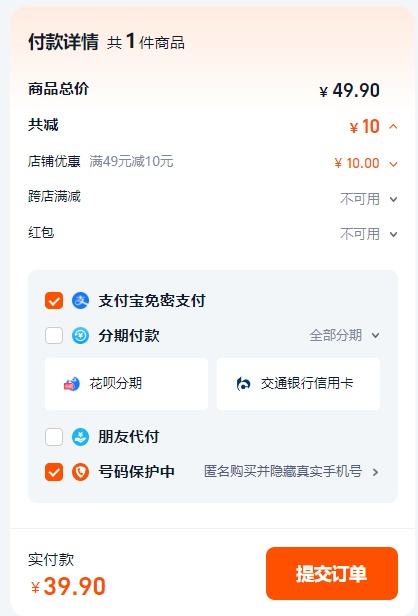418x616 pixels.
Task: Toggle the 号码保护中 checkbox
Action: click(54, 472)
